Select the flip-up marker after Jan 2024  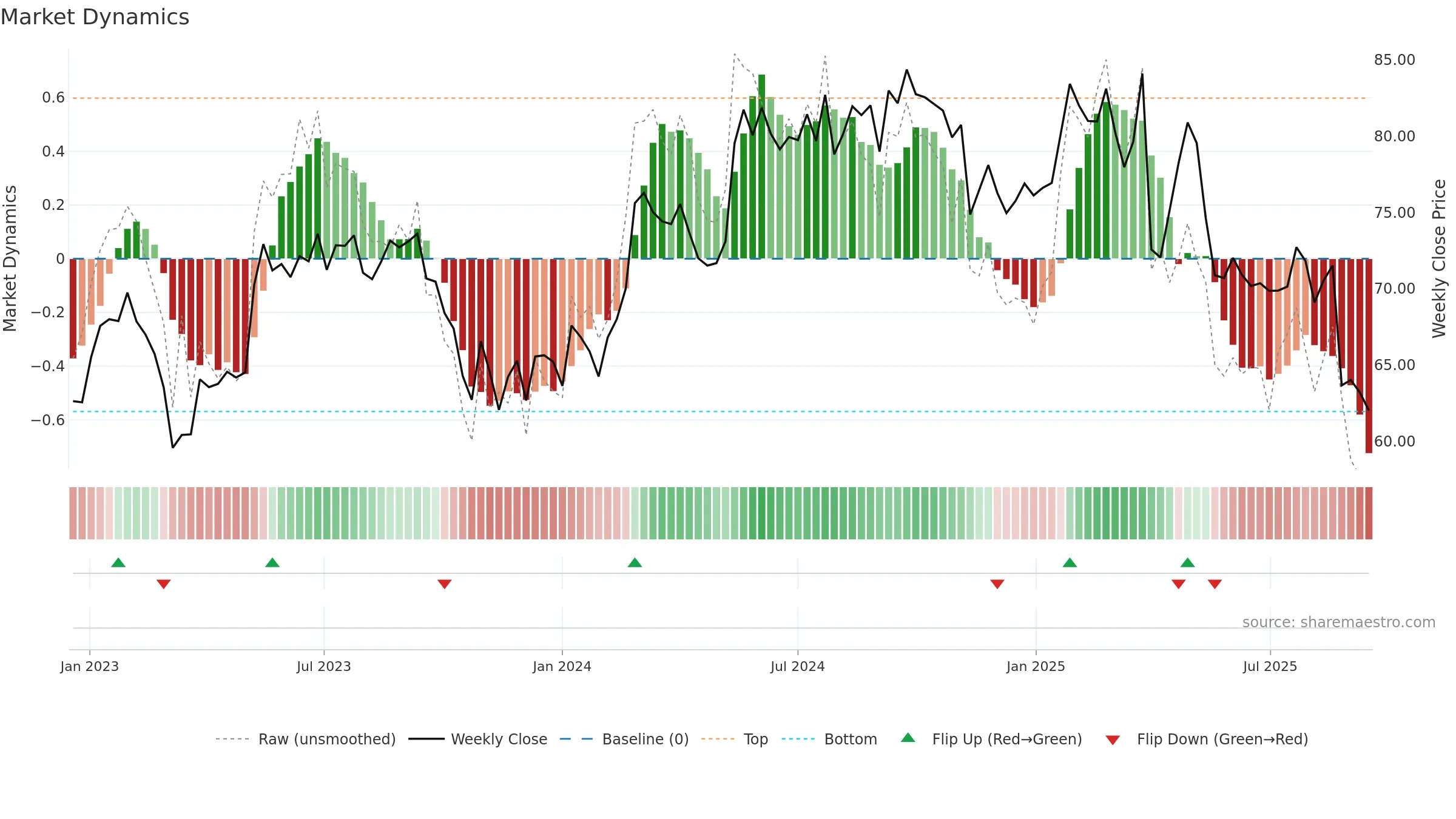click(x=635, y=562)
